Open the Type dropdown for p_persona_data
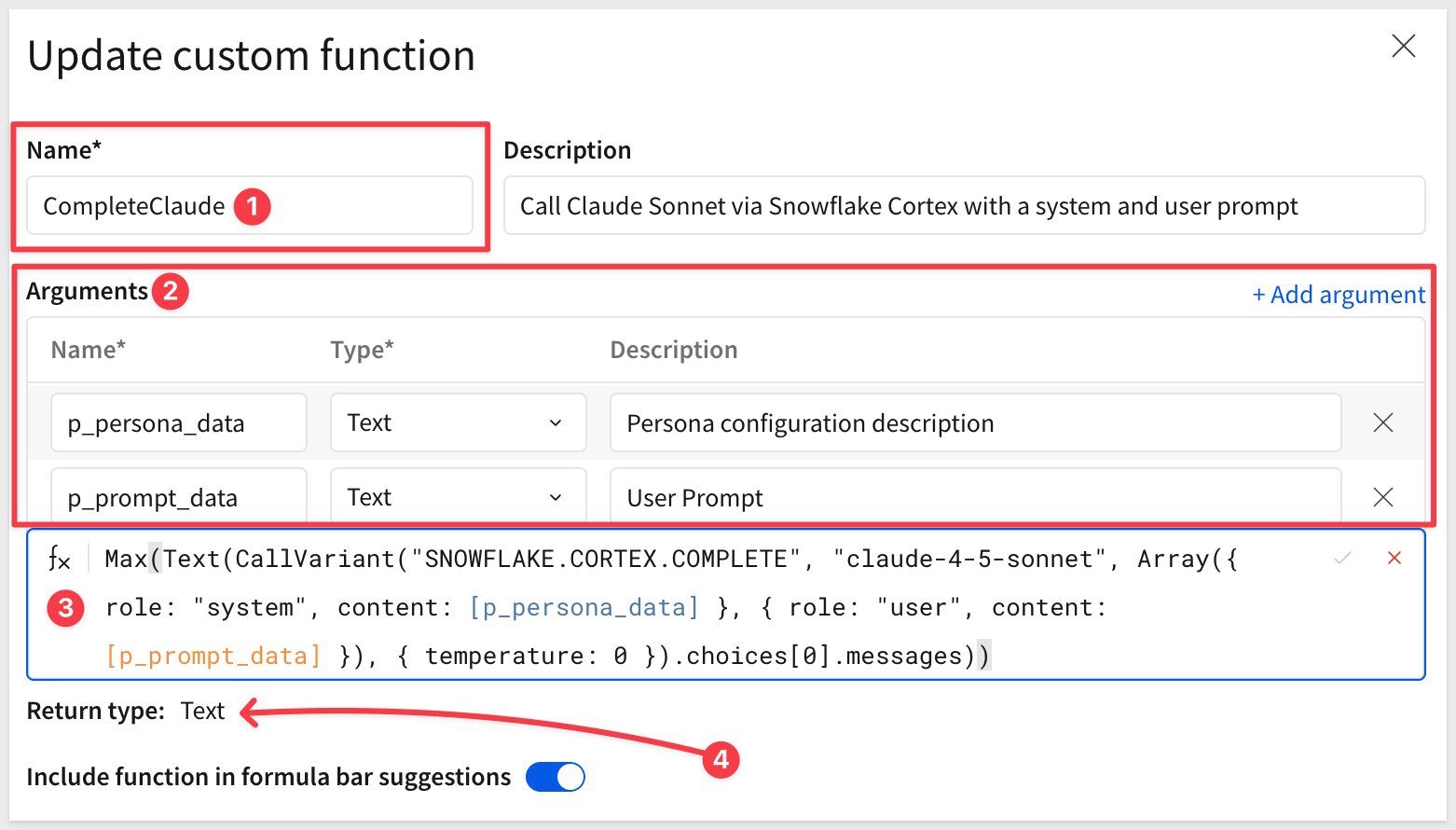 tap(458, 422)
